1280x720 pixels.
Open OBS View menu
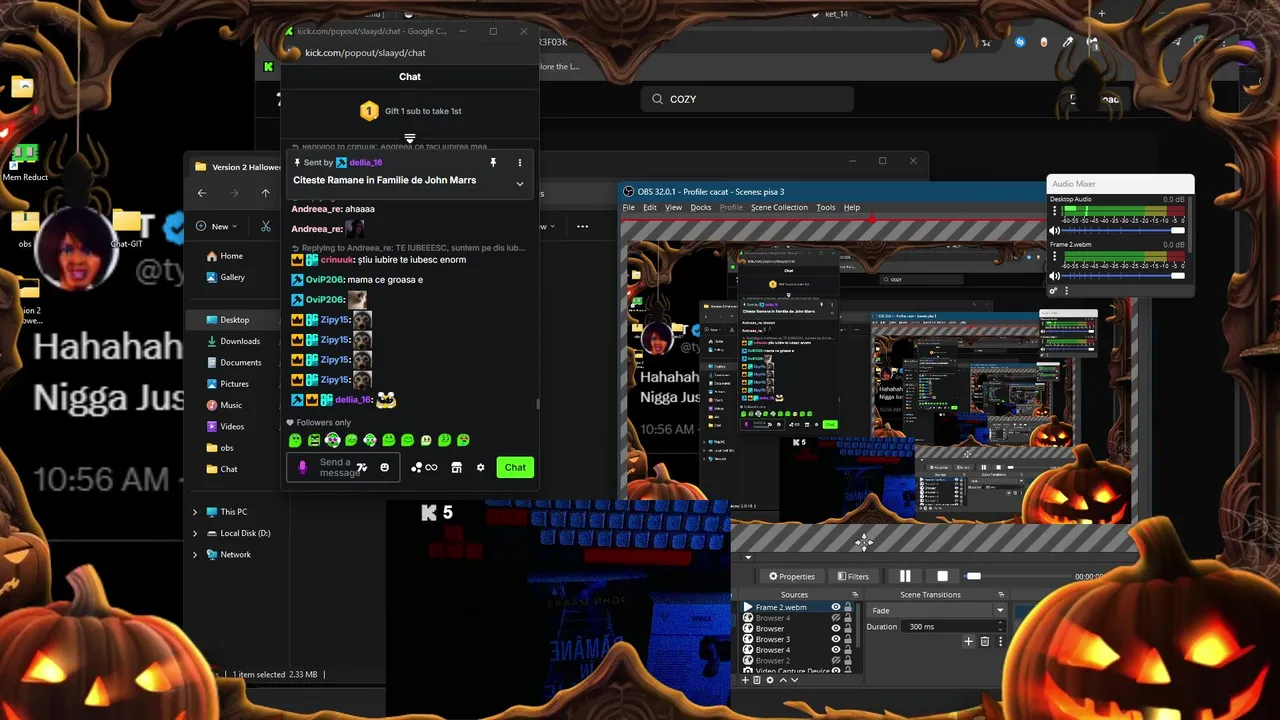coord(674,207)
